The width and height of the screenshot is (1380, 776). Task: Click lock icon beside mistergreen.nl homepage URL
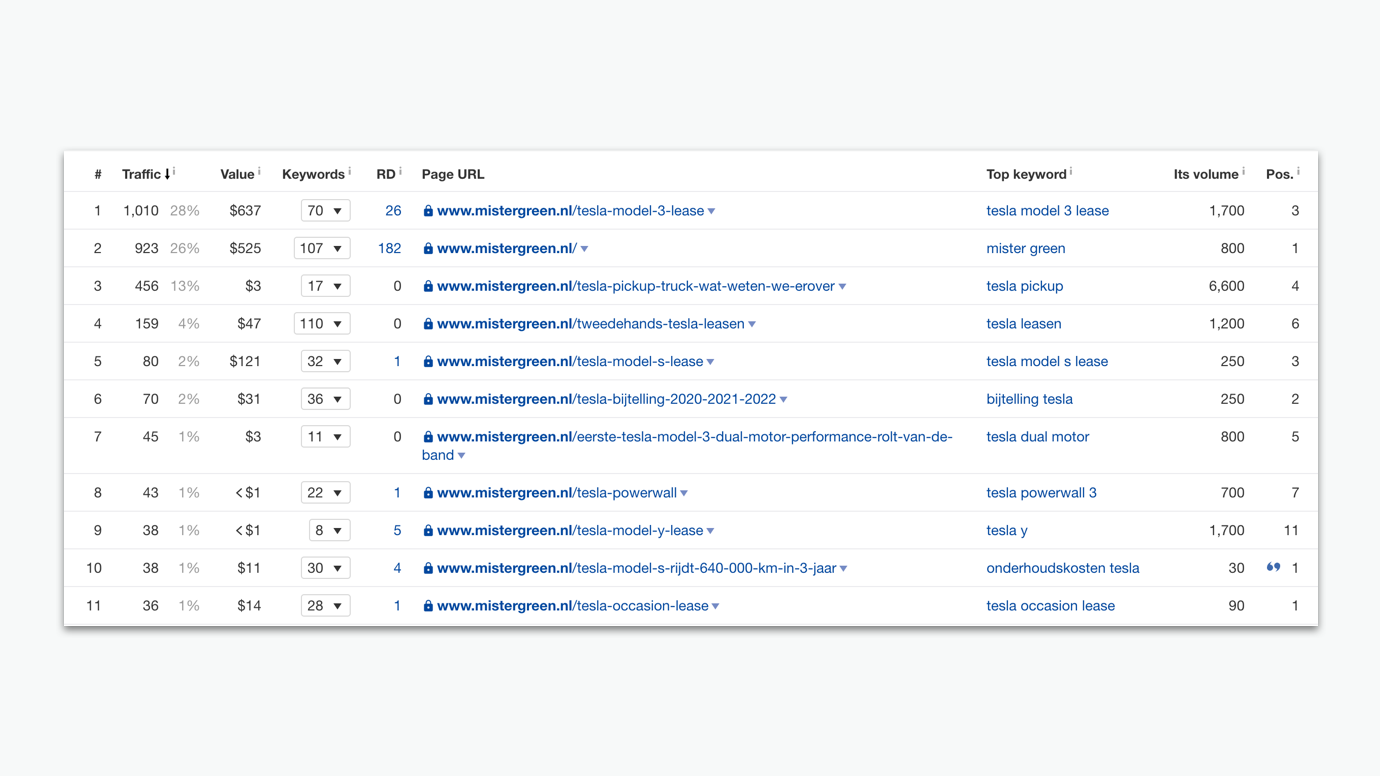point(428,249)
